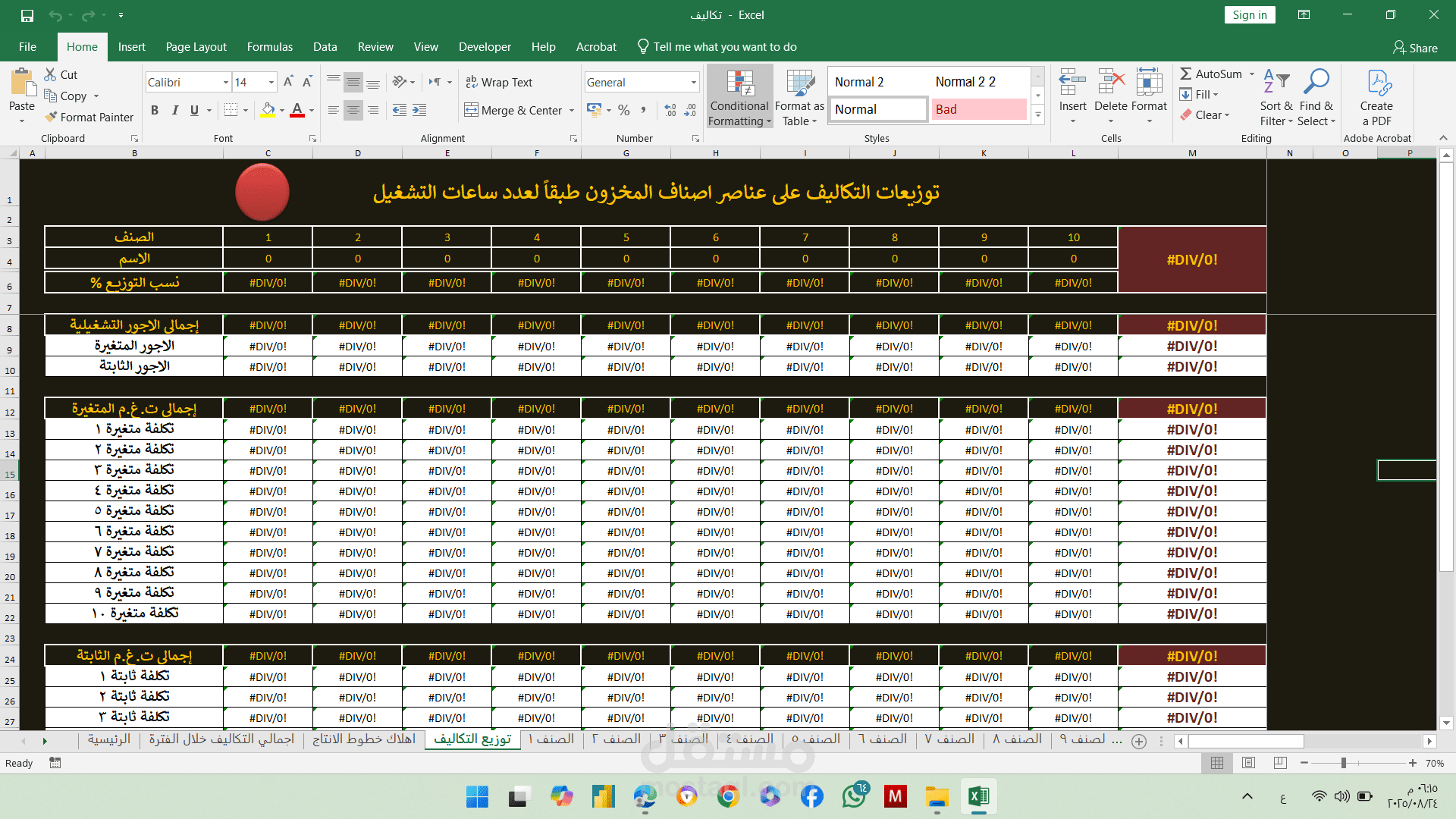Click the Merge & Center icon
Screen dimensions: 1456x819
coord(472,110)
